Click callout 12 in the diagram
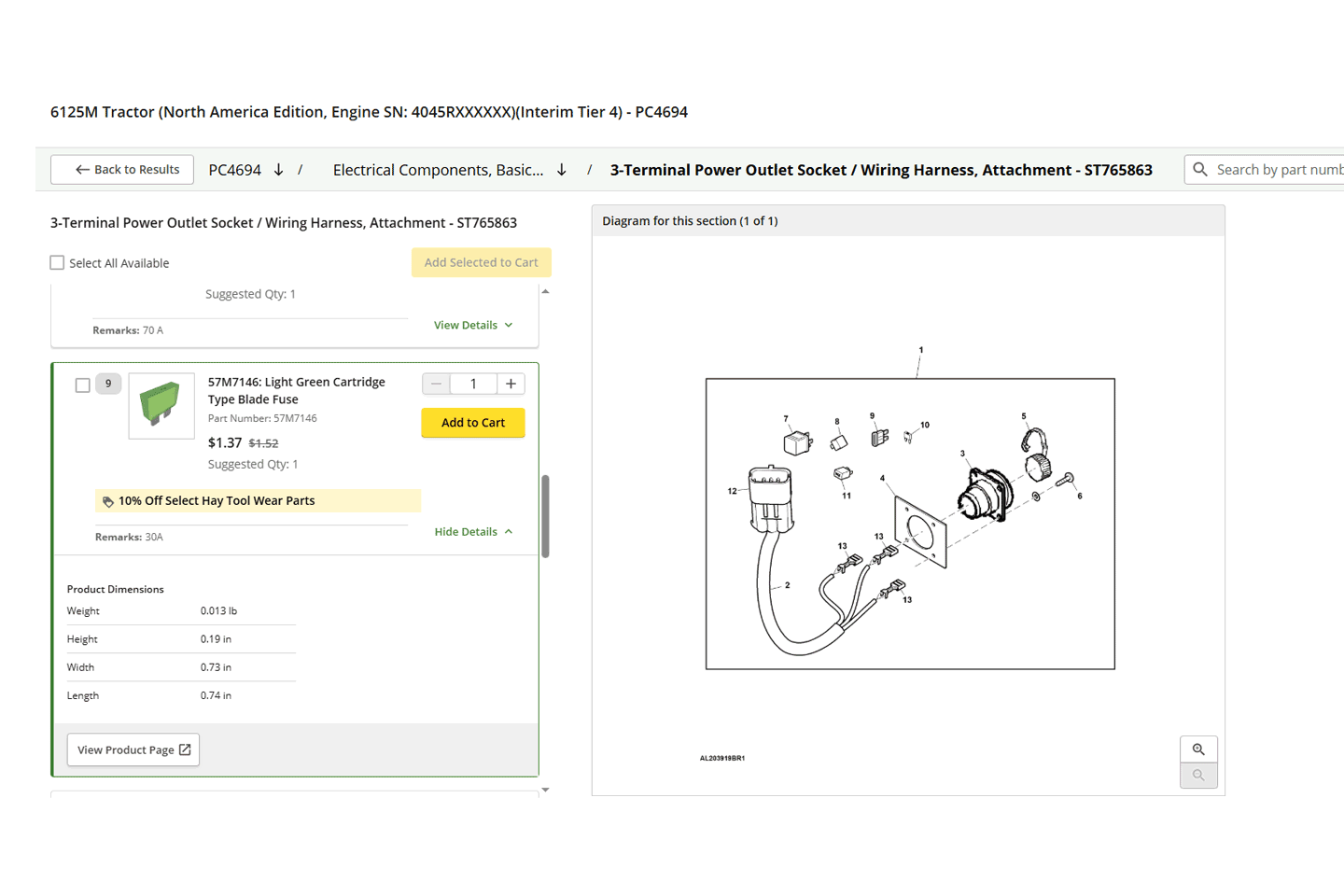 click(x=732, y=491)
